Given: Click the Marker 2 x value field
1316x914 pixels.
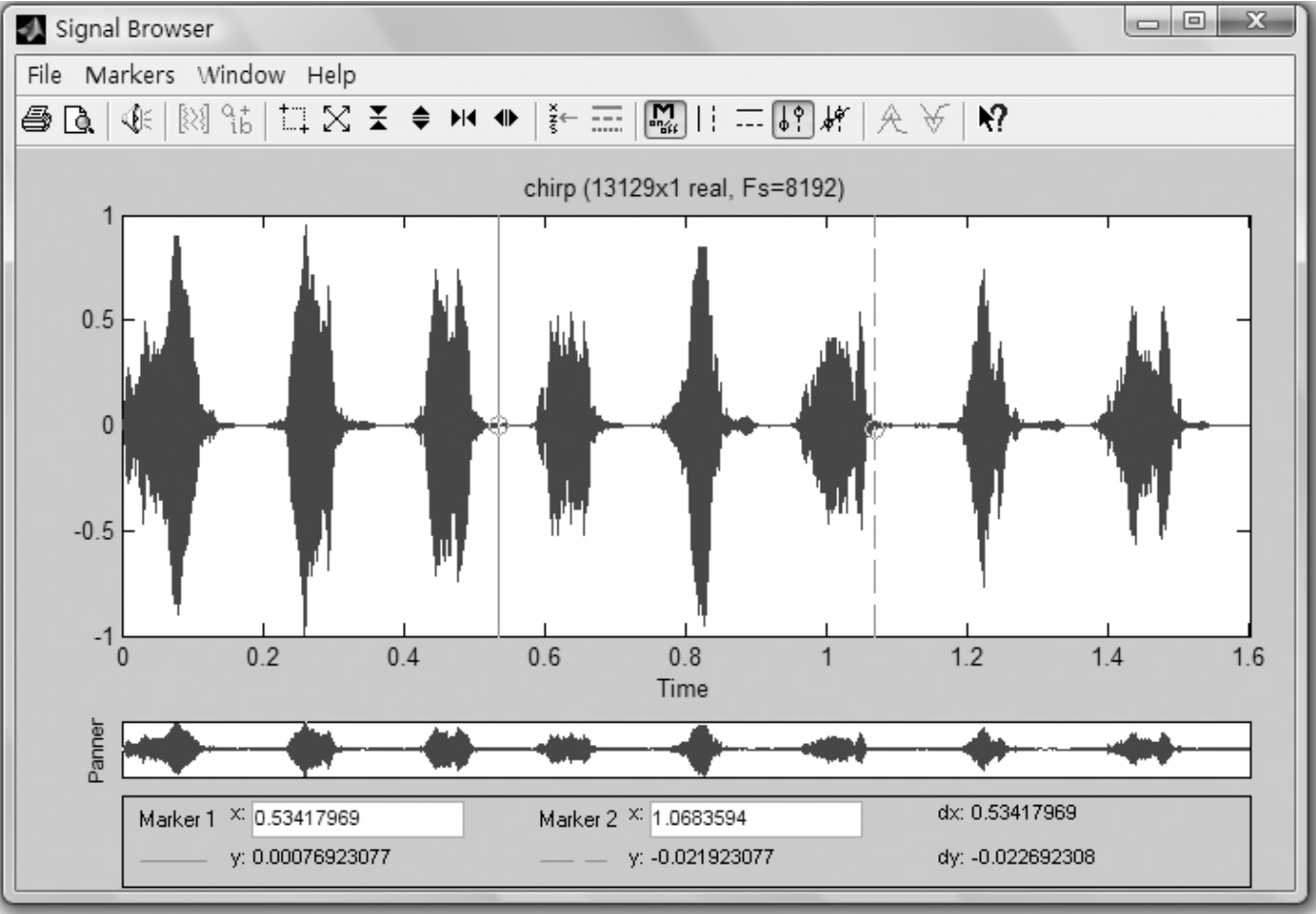Looking at the screenshot, I should (x=756, y=819).
